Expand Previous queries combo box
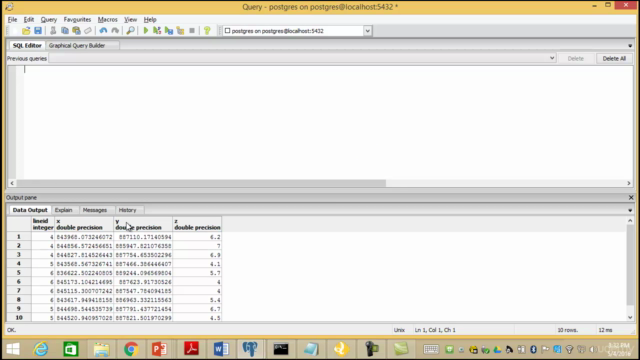Image resolution: width=640 pixels, height=360 pixels. coord(552,58)
